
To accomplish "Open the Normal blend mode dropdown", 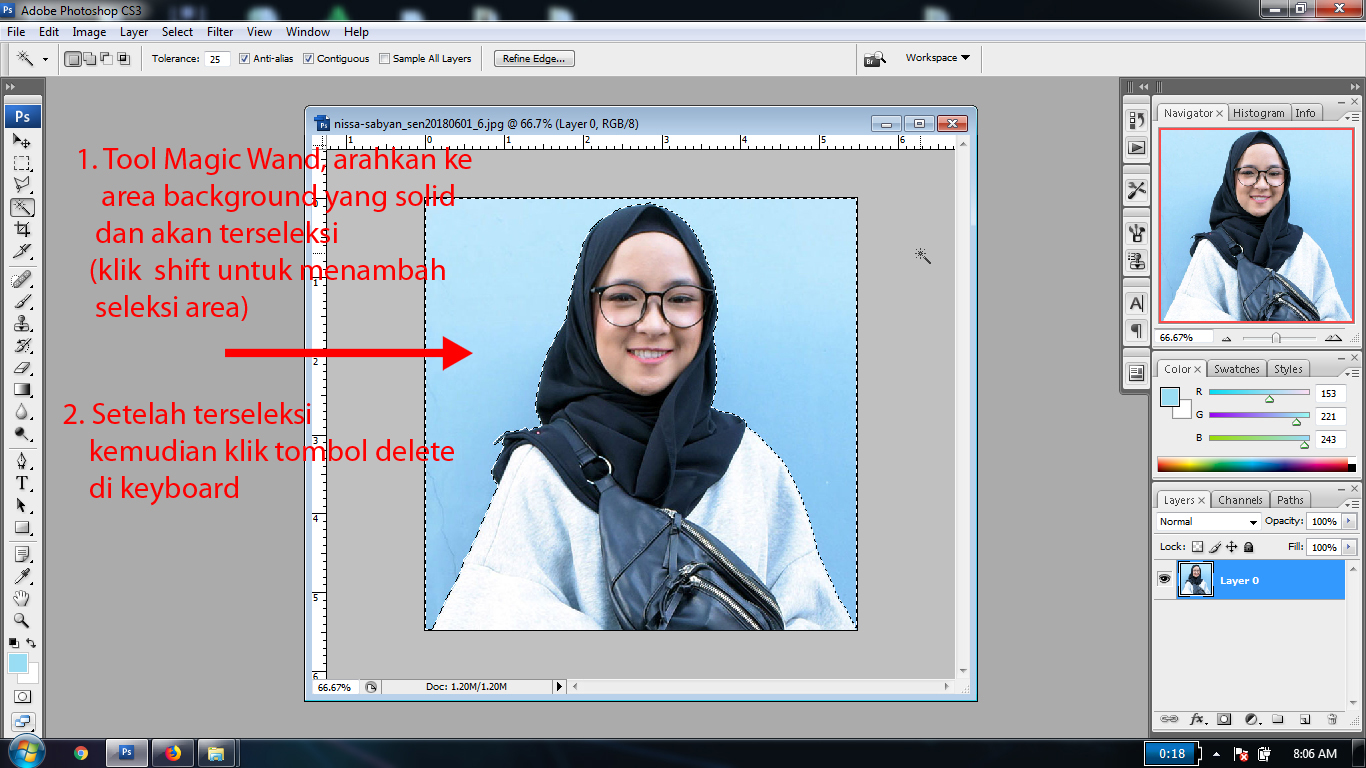I will [1208, 522].
